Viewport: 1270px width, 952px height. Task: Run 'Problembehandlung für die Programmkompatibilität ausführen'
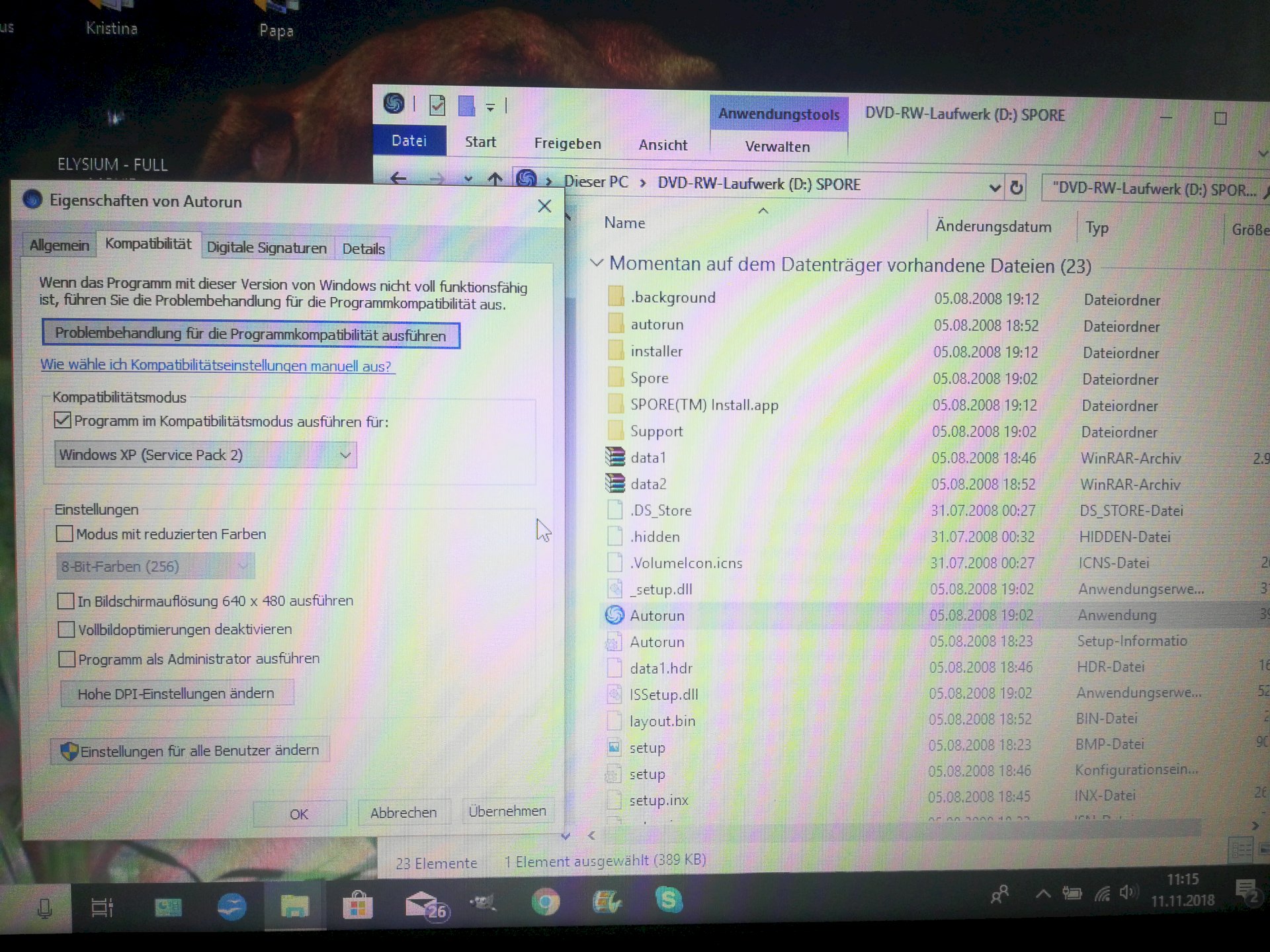pos(251,335)
